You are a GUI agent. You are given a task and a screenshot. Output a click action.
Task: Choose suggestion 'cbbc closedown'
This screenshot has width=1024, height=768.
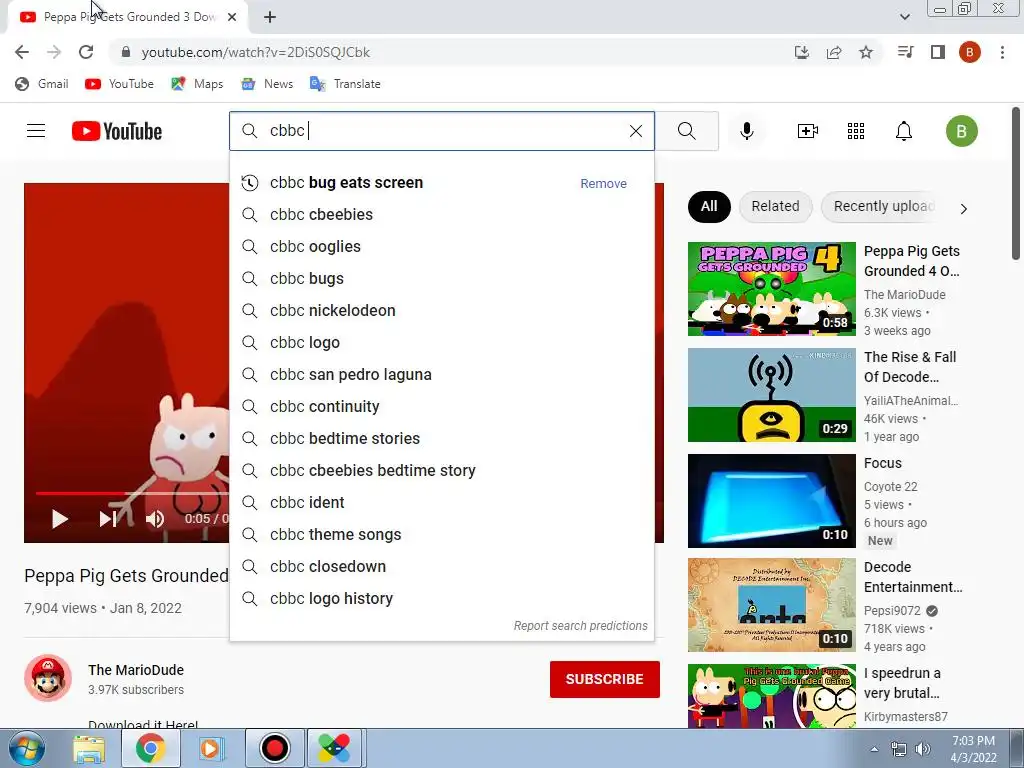[441, 566]
